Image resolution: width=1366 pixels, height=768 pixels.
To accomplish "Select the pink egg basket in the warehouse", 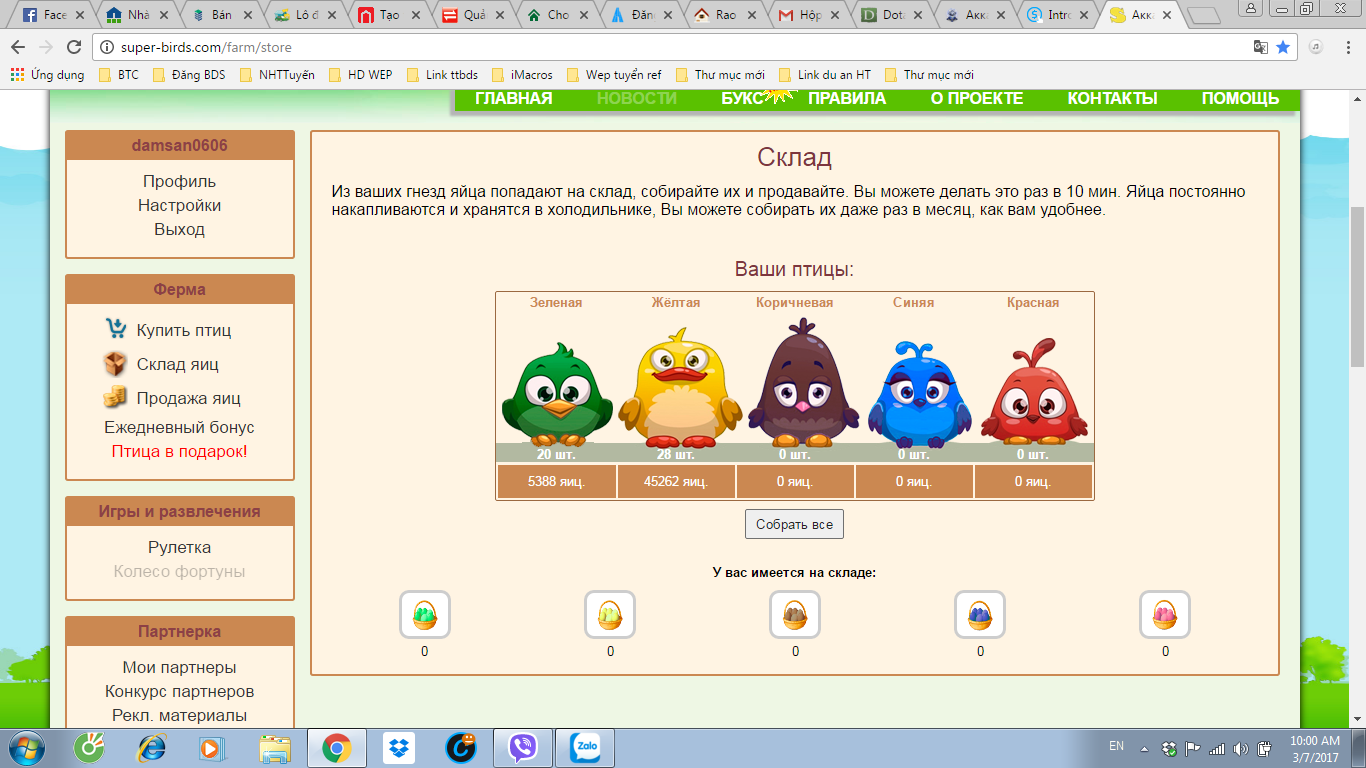I will [x=1165, y=614].
